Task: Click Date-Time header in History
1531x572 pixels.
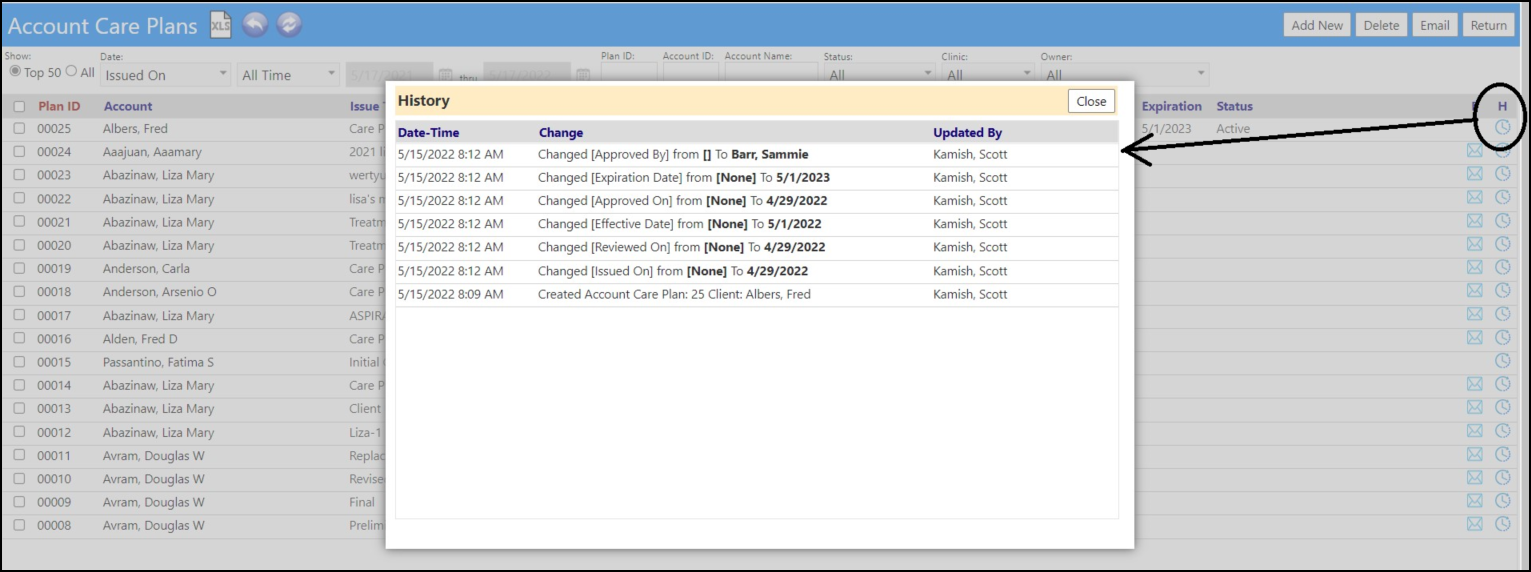Action: [428, 132]
